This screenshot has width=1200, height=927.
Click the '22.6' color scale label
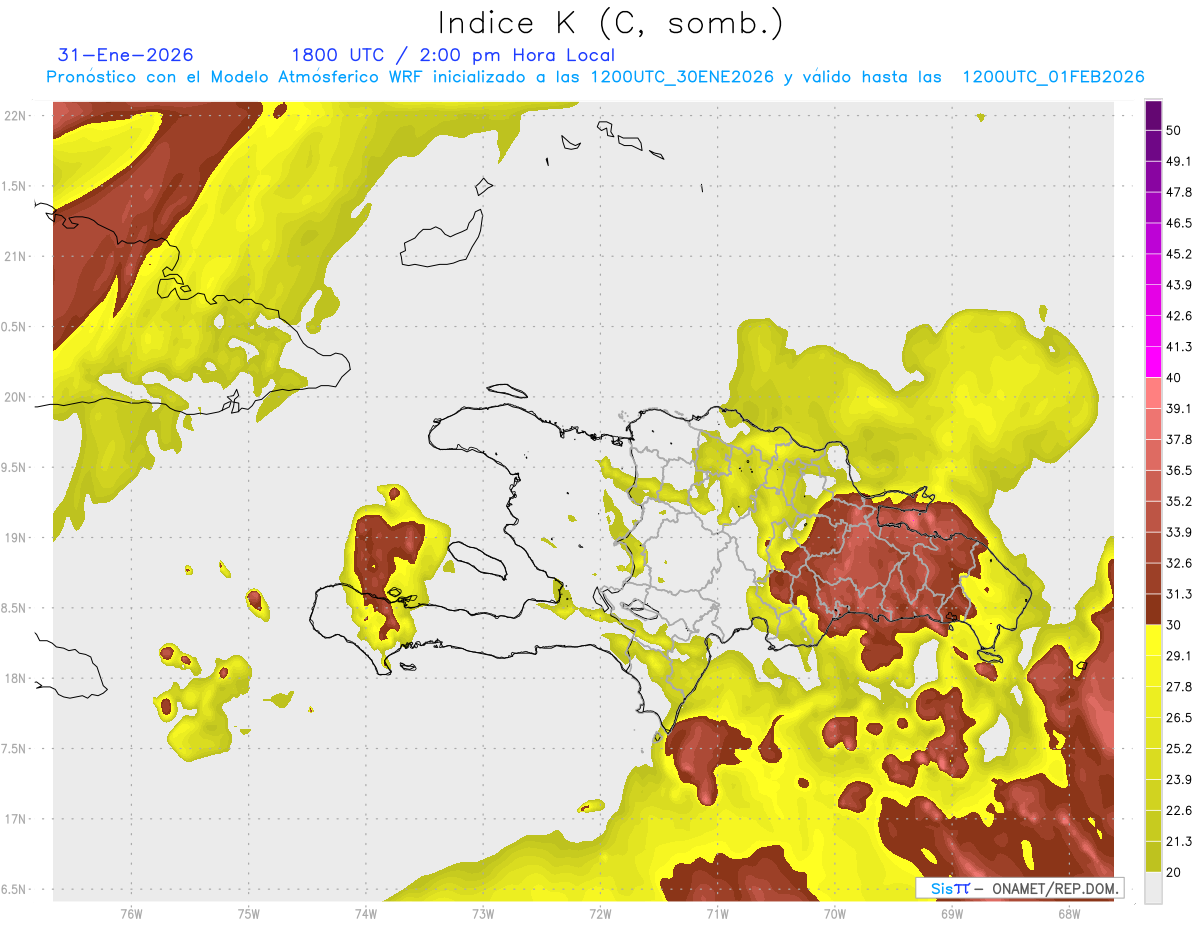pos(1179,811)
